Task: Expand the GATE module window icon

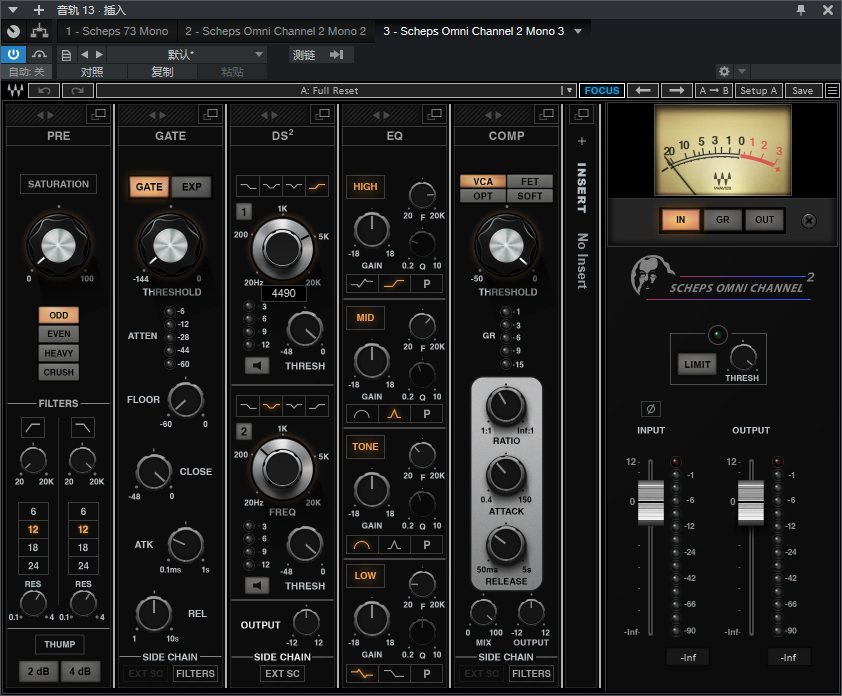Action: (x=210, y=114)
